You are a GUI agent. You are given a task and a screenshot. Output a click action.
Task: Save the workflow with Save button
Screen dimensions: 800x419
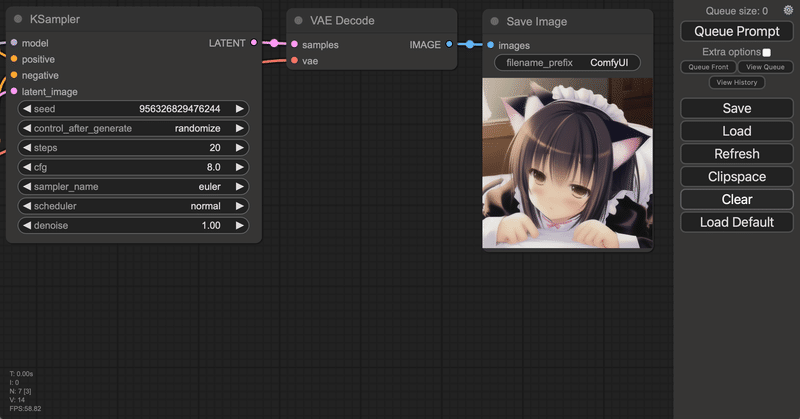click(737, 108)
